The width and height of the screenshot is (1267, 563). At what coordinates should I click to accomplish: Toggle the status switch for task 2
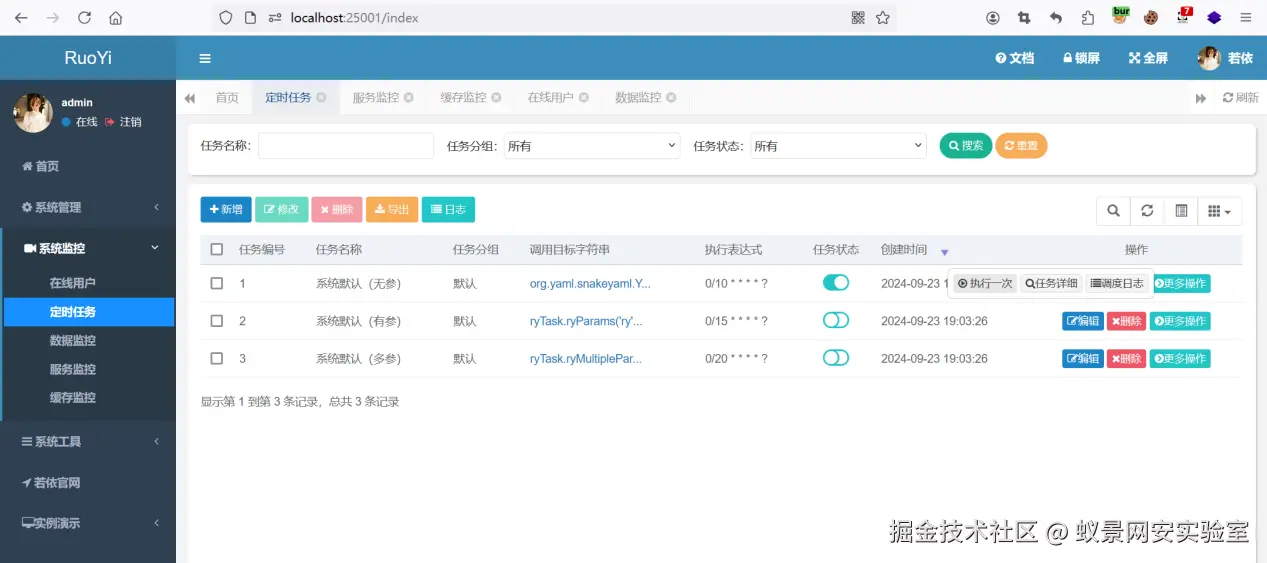(x=836, y=320)
